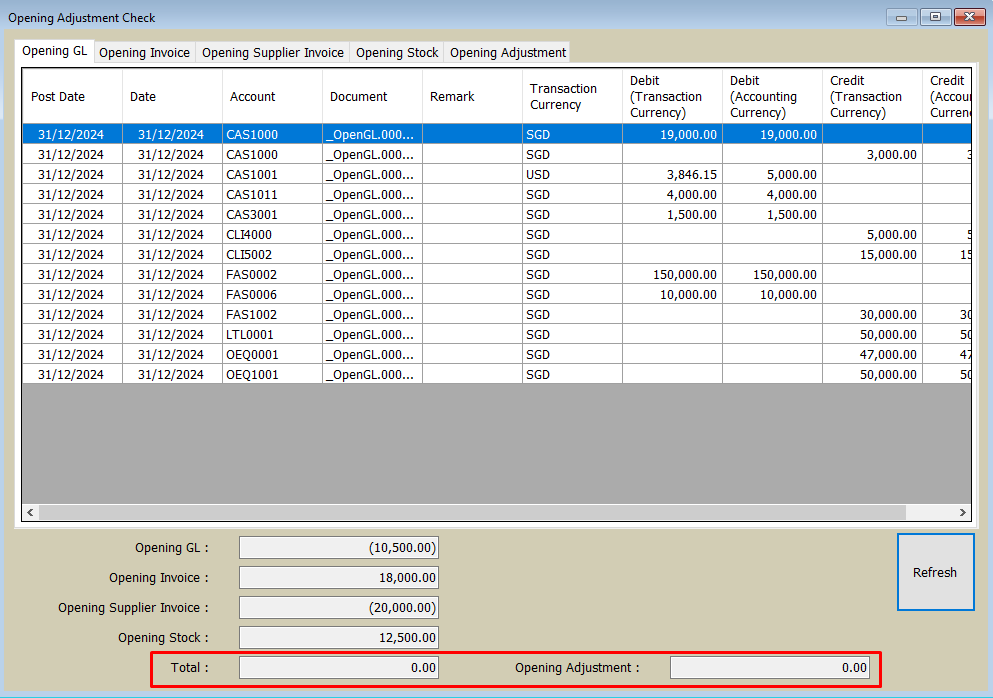Minimize the Opening Adjustment Check window
The height and width of the screenshot is (698, 993).
[x=902, y=17]
